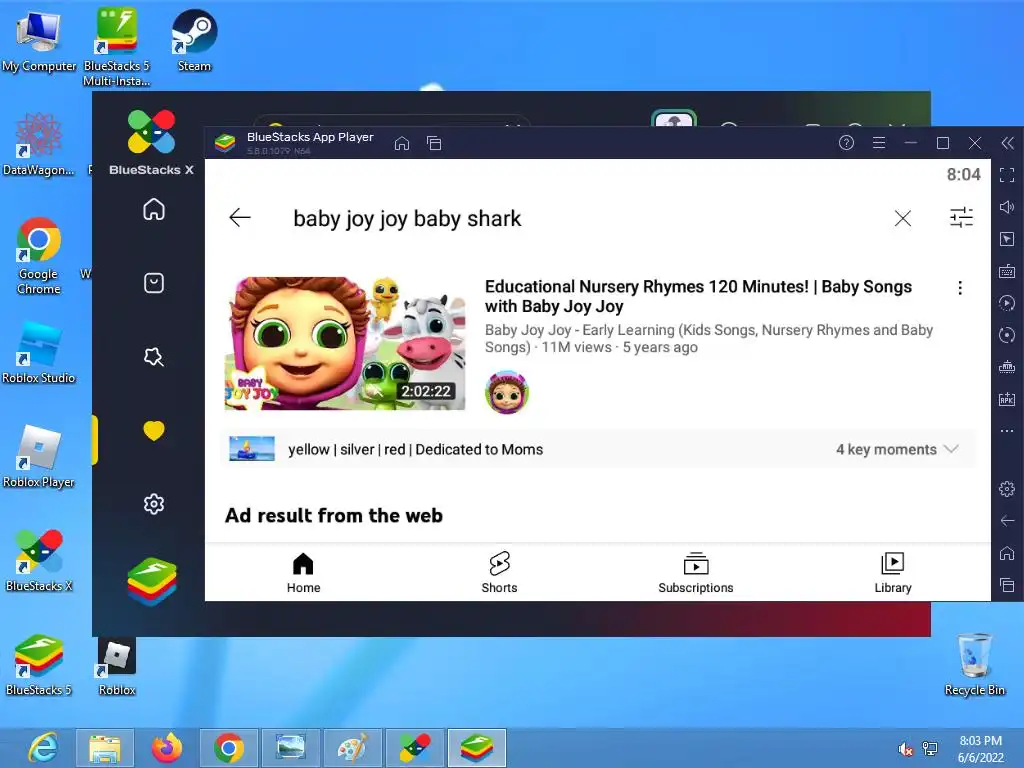The width and height of the screenshot is (1024, 768).
Task: Click the Baby Joy Joy video thumbnail
Action: [x=345, y=344]
